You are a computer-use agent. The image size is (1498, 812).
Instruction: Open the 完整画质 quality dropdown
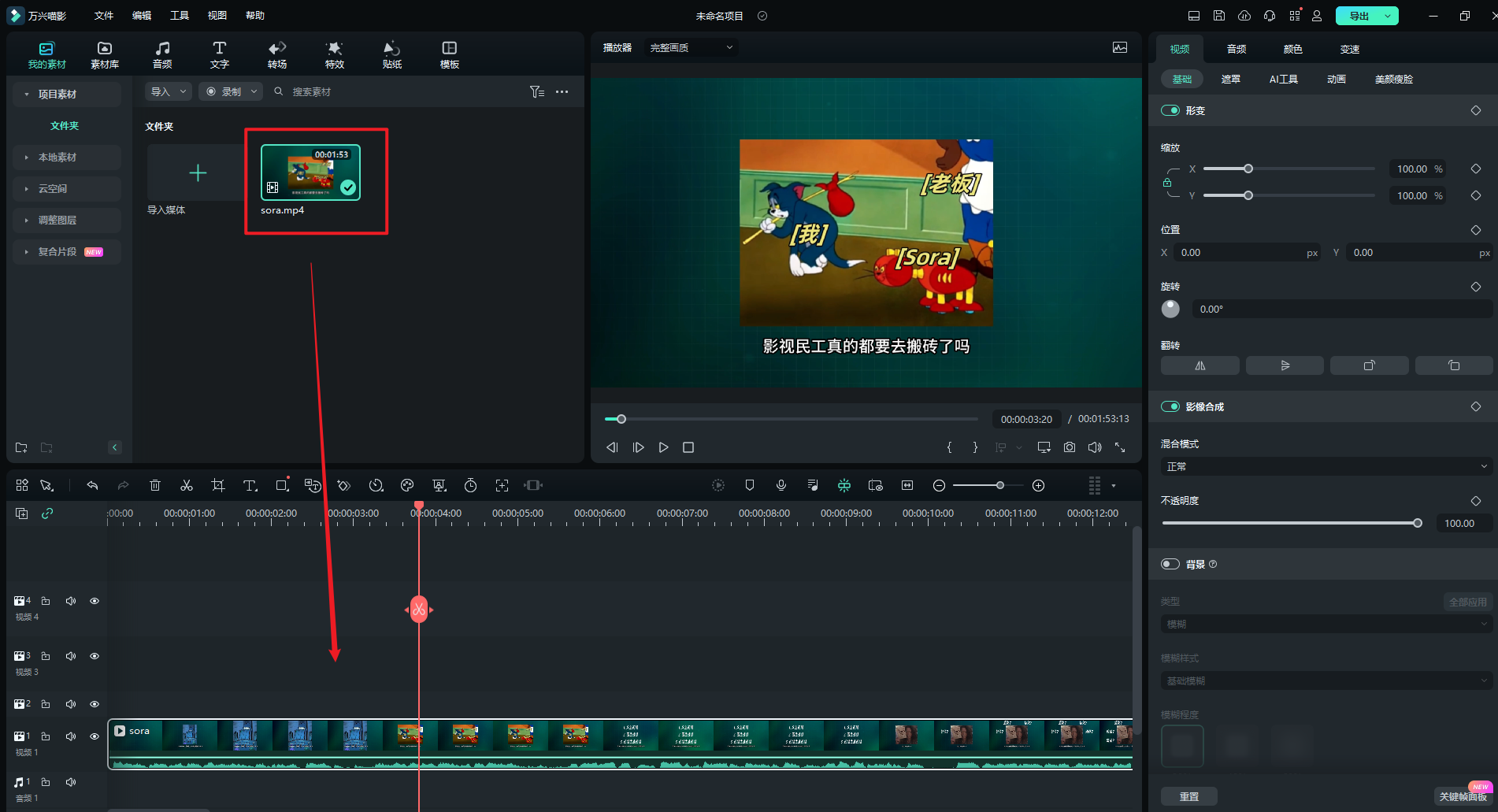691,47
